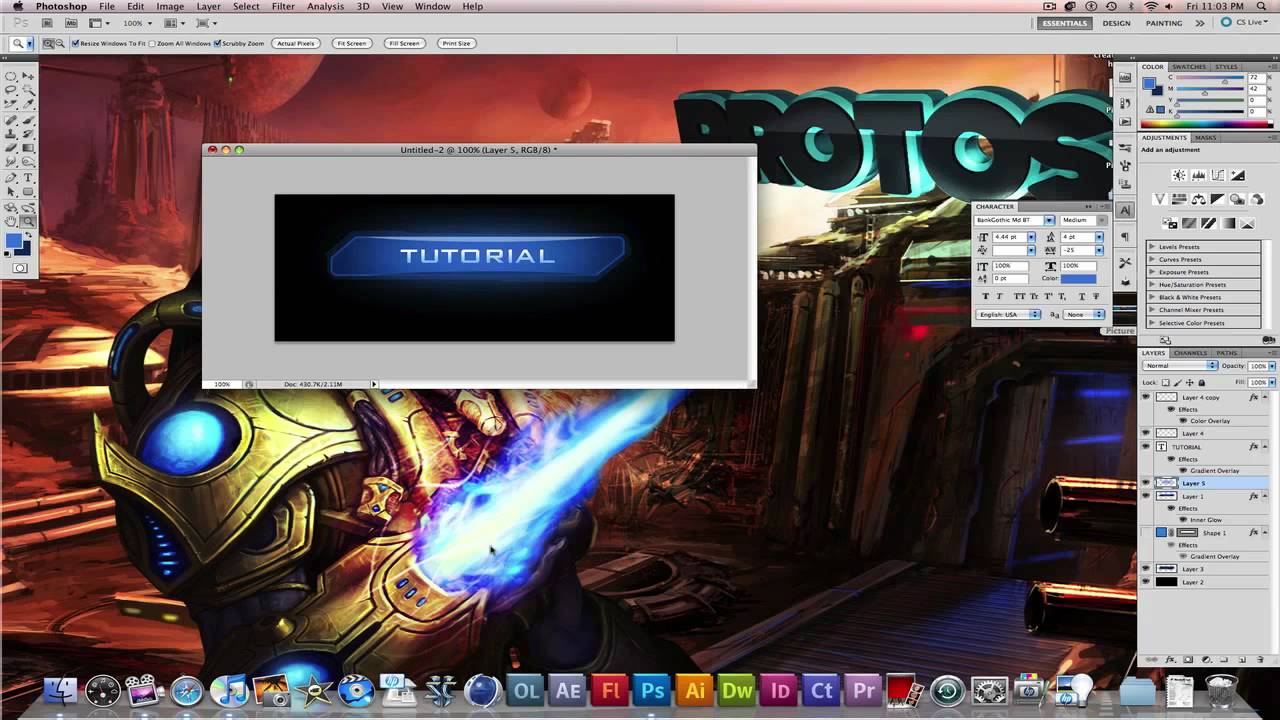Show the hidden Shape 1 layer
This screenshot has width=1280, height=720.
(1146, 533)
